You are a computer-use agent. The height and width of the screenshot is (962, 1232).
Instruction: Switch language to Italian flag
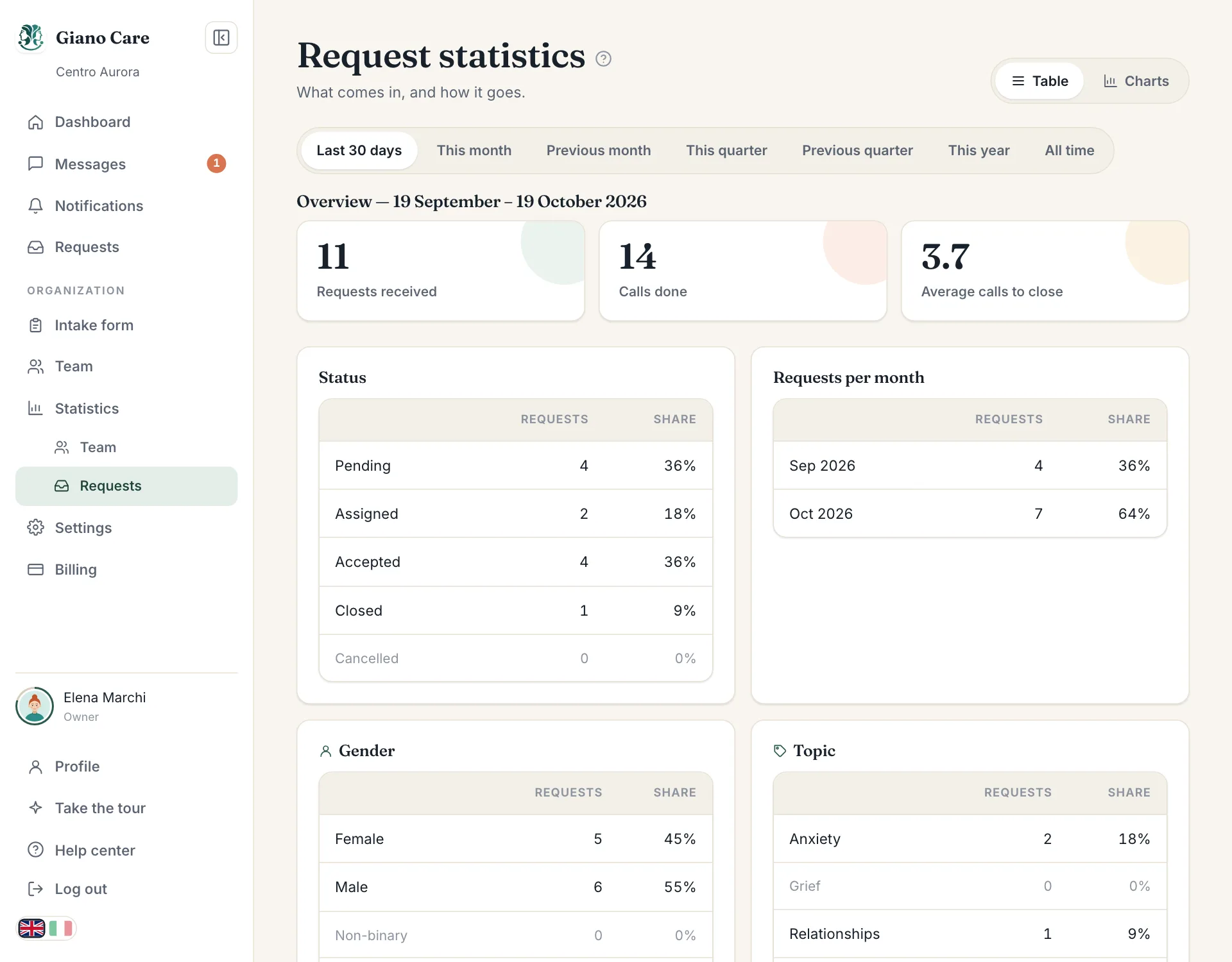pyautogui.click(x=61, y=928)
